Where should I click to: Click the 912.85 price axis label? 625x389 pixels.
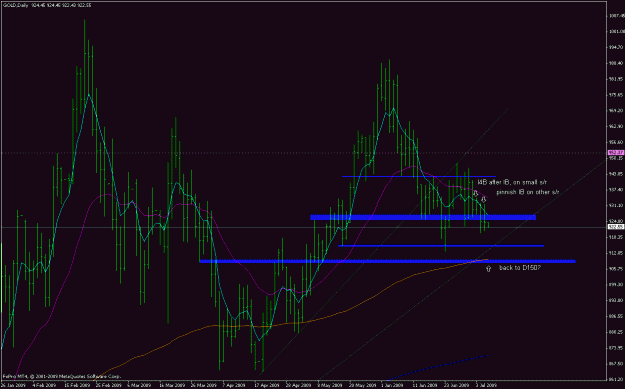(x=616, y=253)
